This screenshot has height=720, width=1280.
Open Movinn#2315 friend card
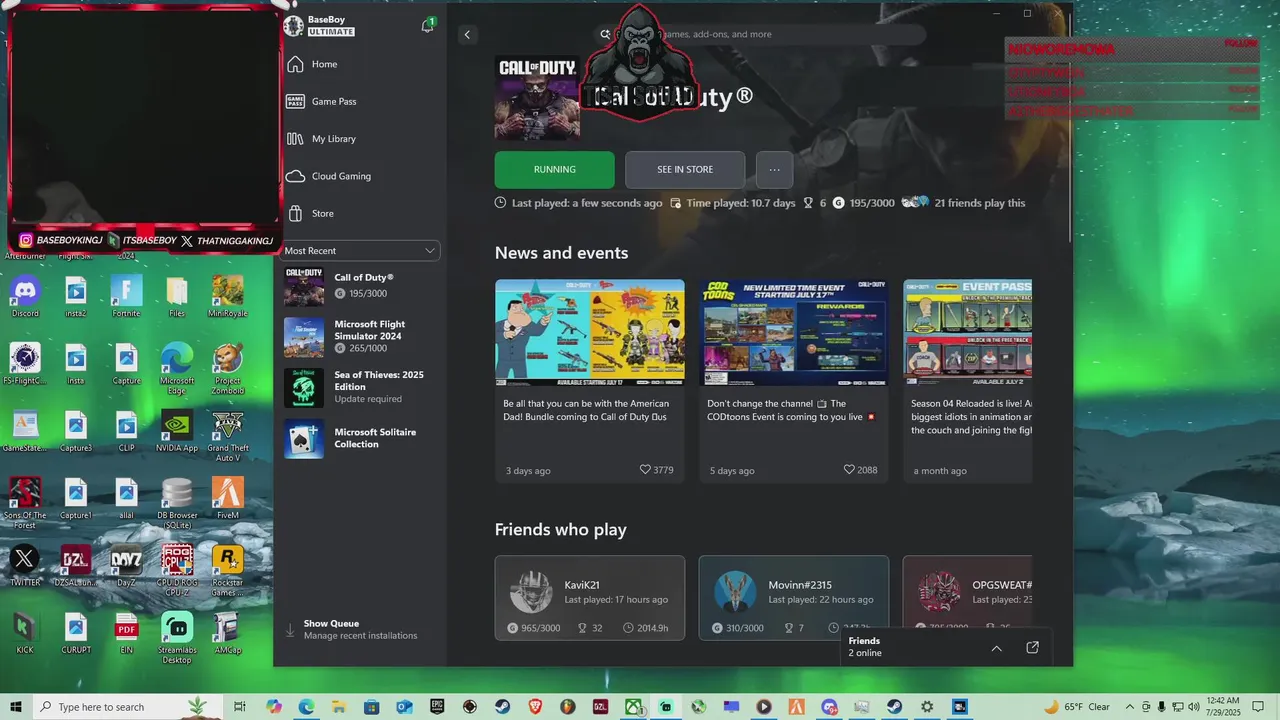[x=794, y=598]
